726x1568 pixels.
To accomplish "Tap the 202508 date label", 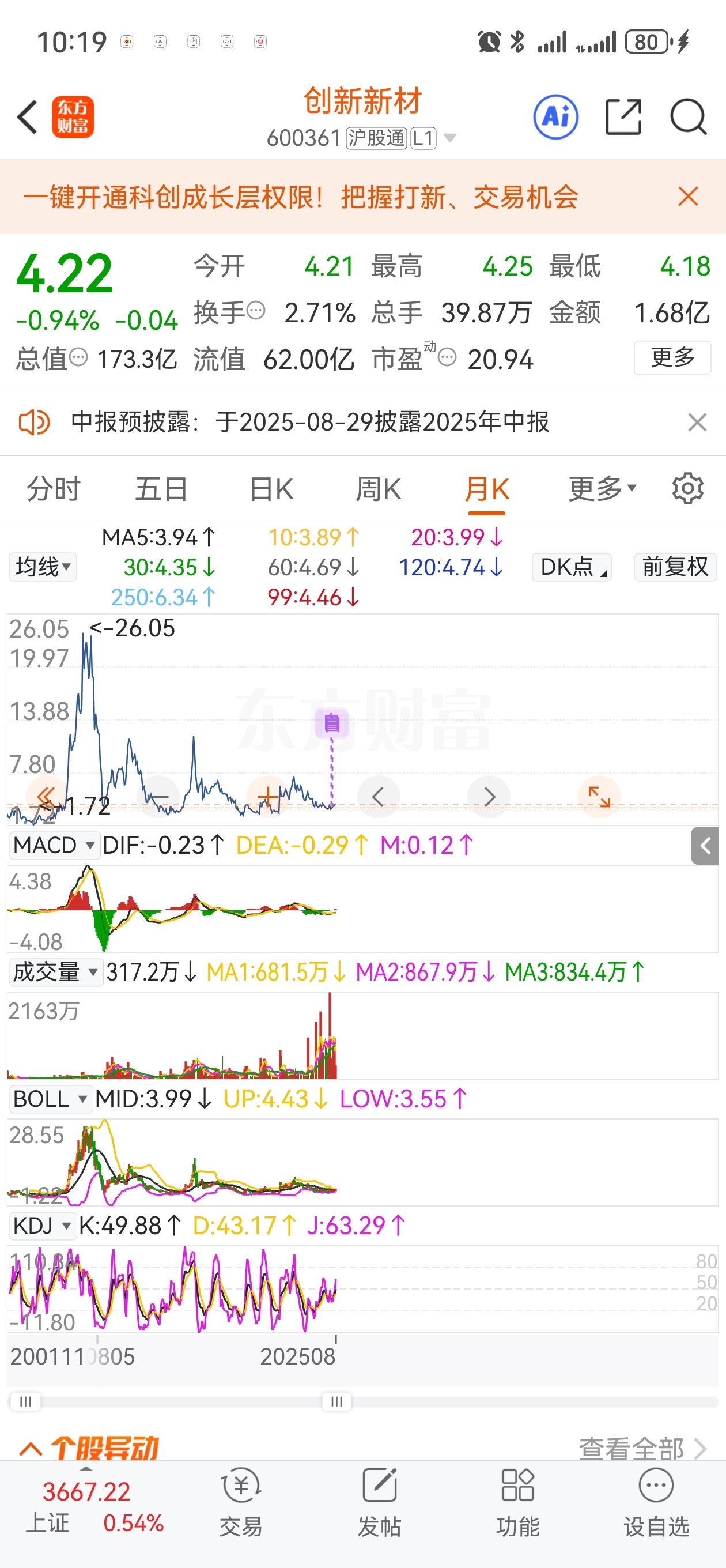I will pyautogui.click(x=297, y=1357).
